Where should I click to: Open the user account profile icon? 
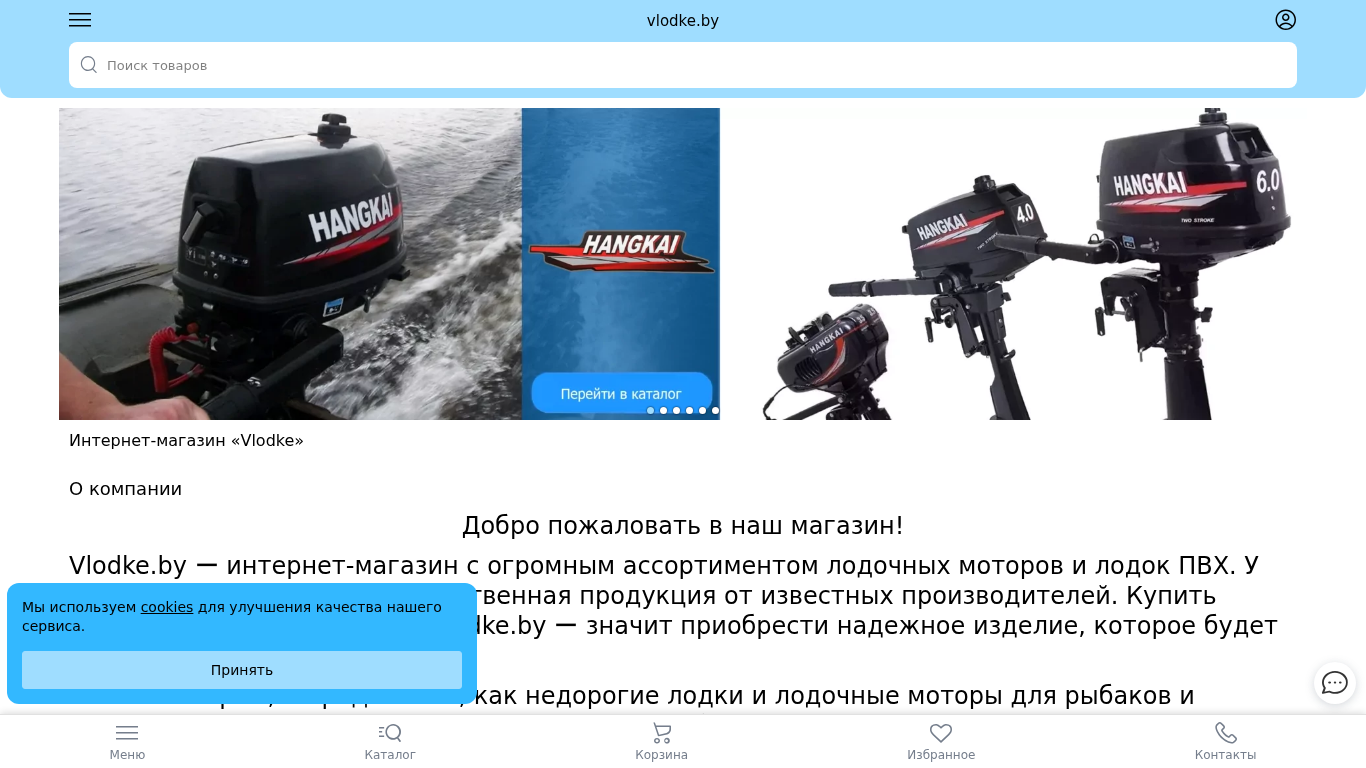point(1285,20)
